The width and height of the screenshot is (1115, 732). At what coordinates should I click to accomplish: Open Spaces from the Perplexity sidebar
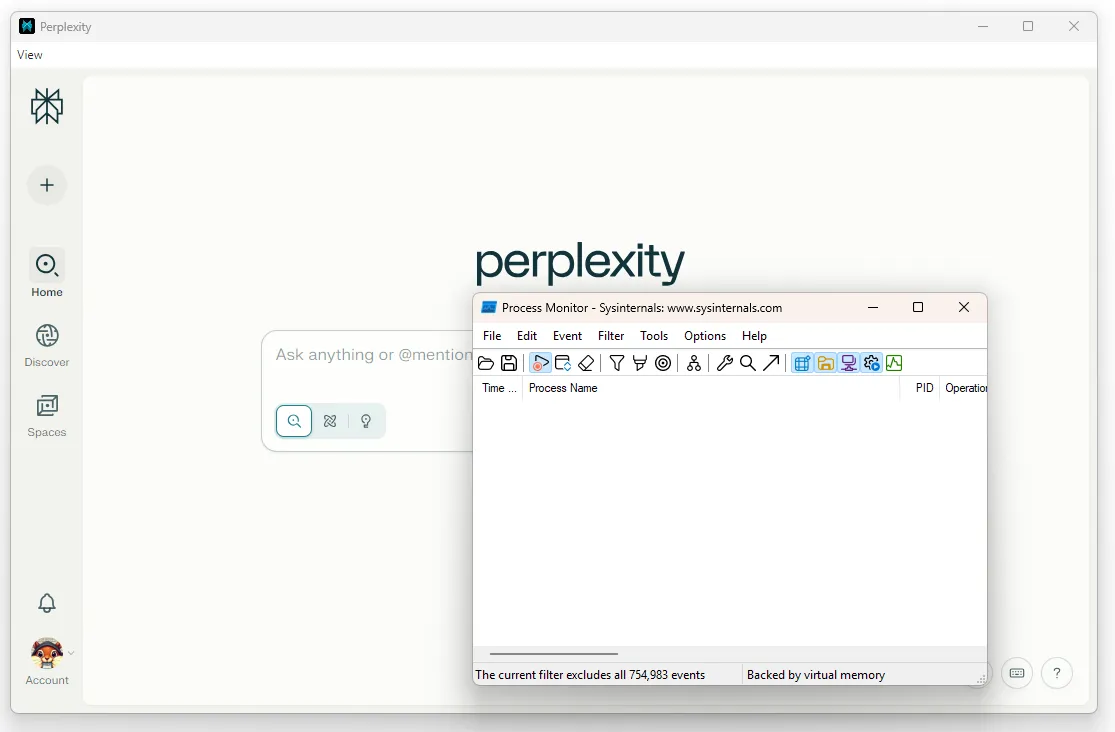pyautogui.click(x=46, y=415)
